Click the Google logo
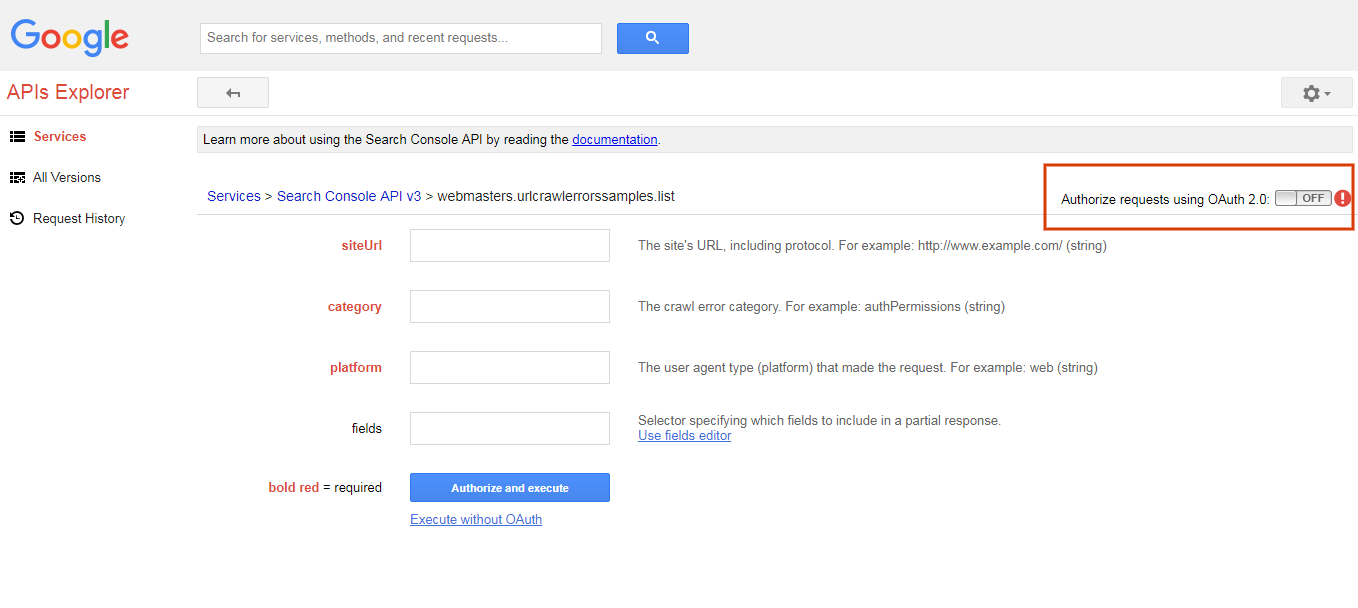This screenshot has width=1358, height=608. (70, 37)
